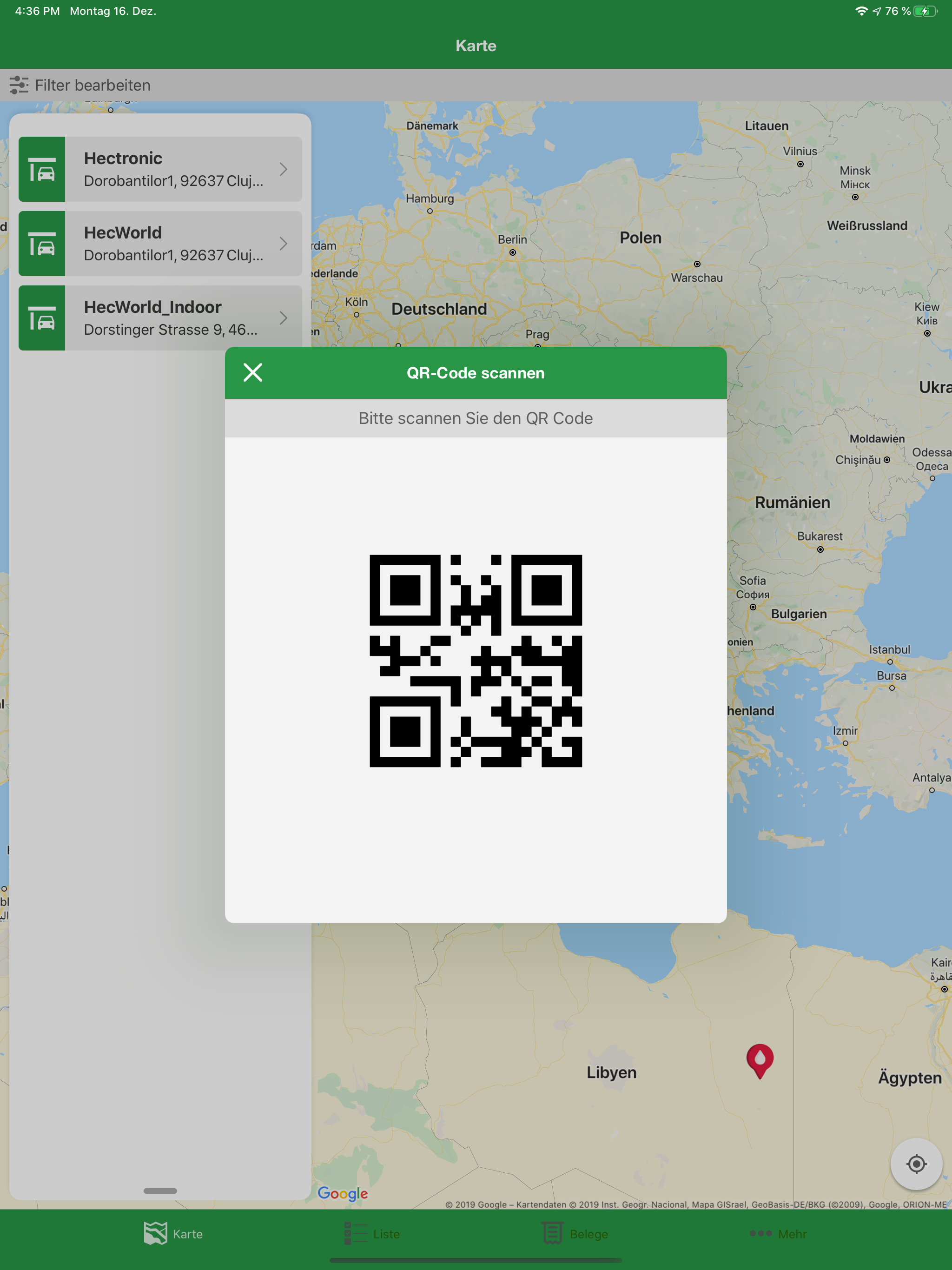
Task: Tap the Ägypten country label on map
Action: 910,1077
